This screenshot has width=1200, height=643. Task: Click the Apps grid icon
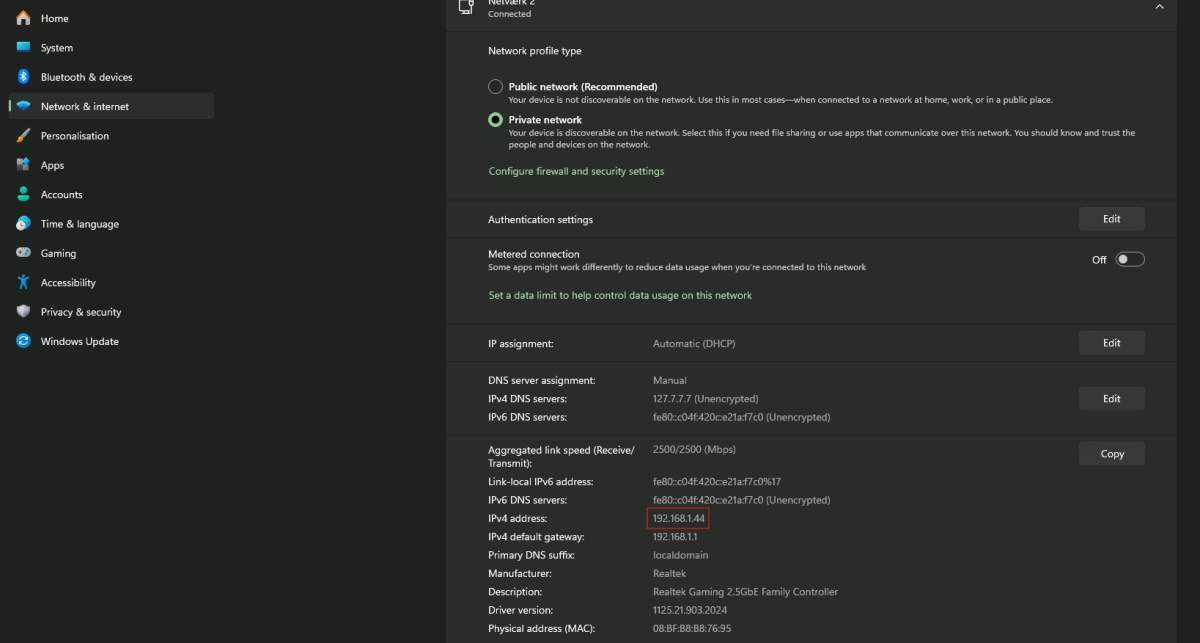(23, 165)
